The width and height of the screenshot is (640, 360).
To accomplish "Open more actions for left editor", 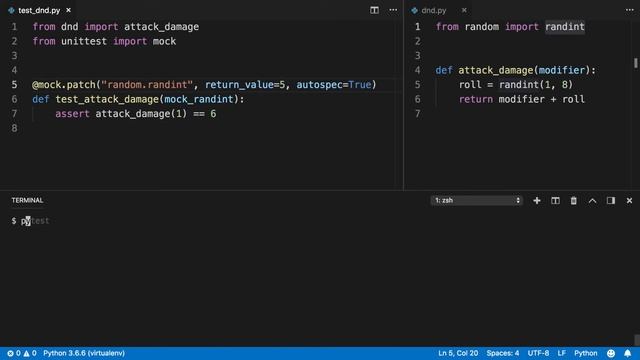I will tap(393, 10).
